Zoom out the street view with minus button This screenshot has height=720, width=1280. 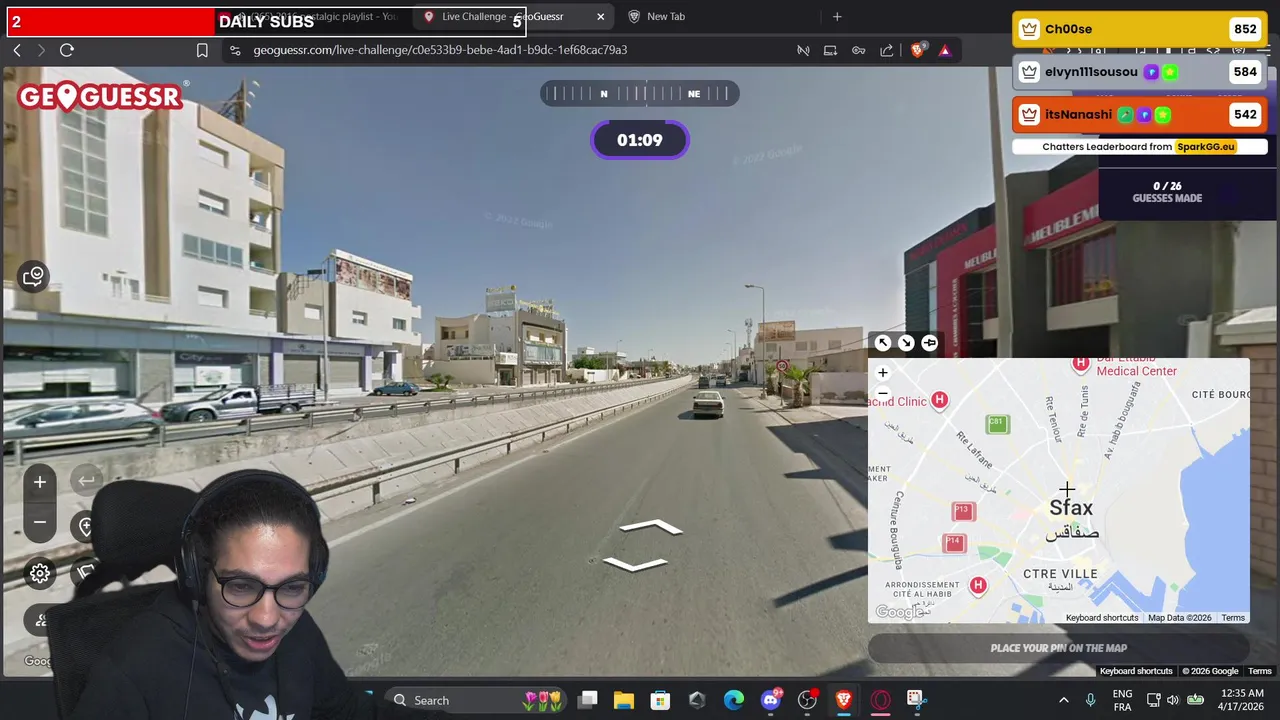coord(40,522)
